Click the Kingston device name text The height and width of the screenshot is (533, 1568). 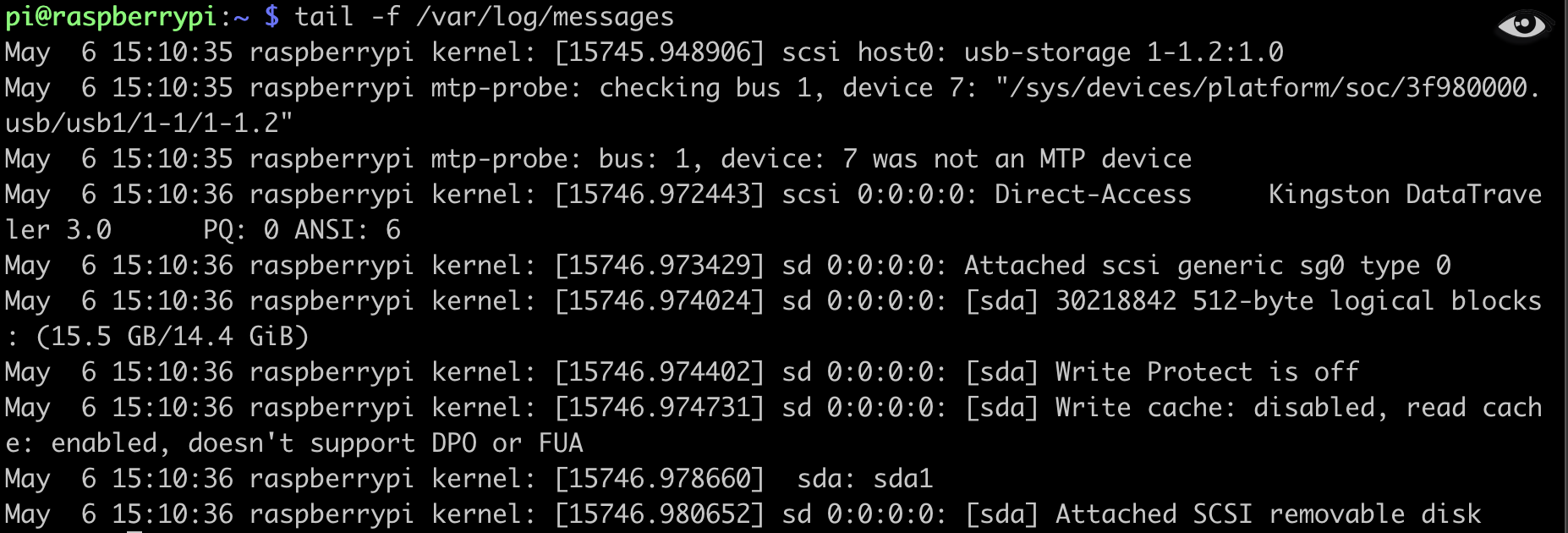[1329, 195]
